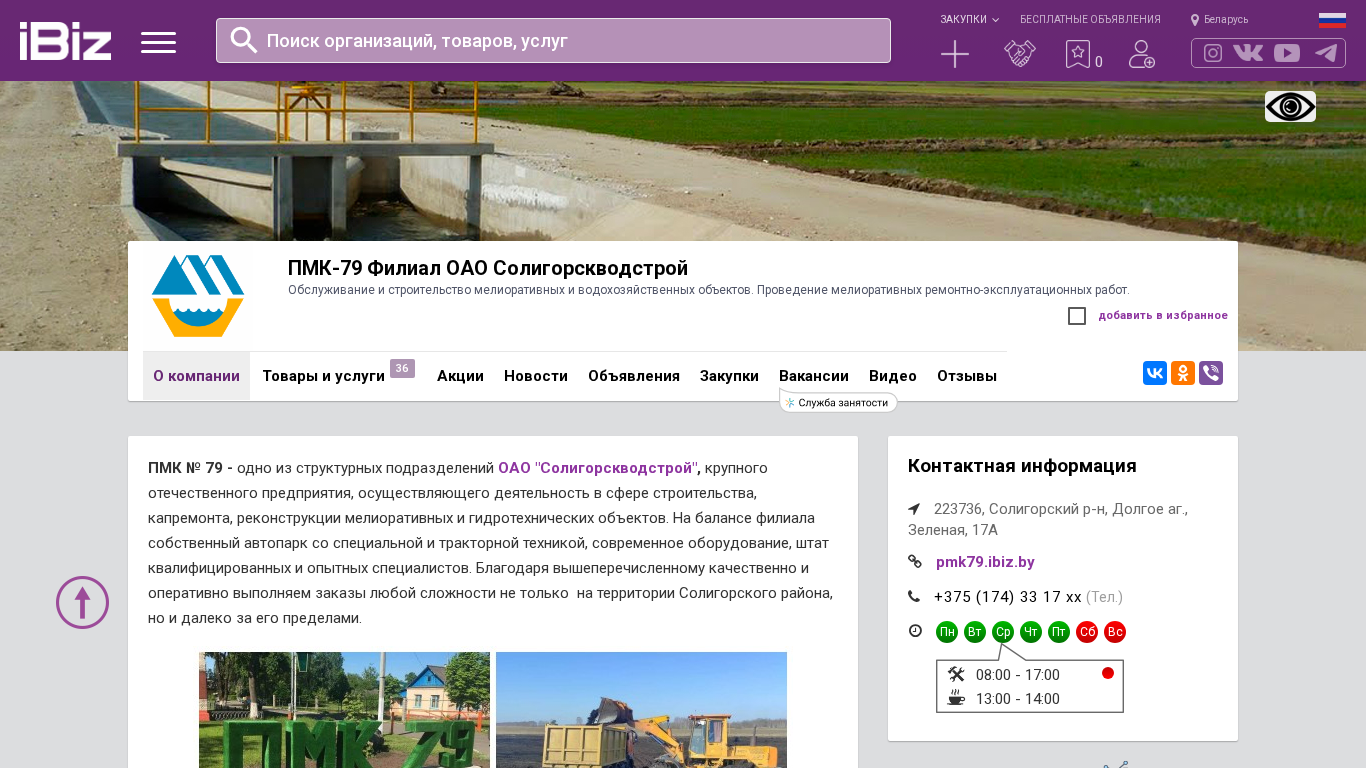Image resolution: width=1366 pixels, height=768 pixels.
Task: Open the hamburger main menu
Action: (x=158, y=42)
